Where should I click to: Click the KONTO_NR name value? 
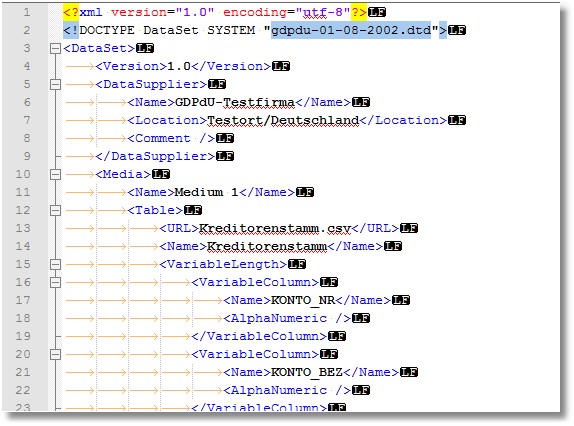(x=303, y=300)
